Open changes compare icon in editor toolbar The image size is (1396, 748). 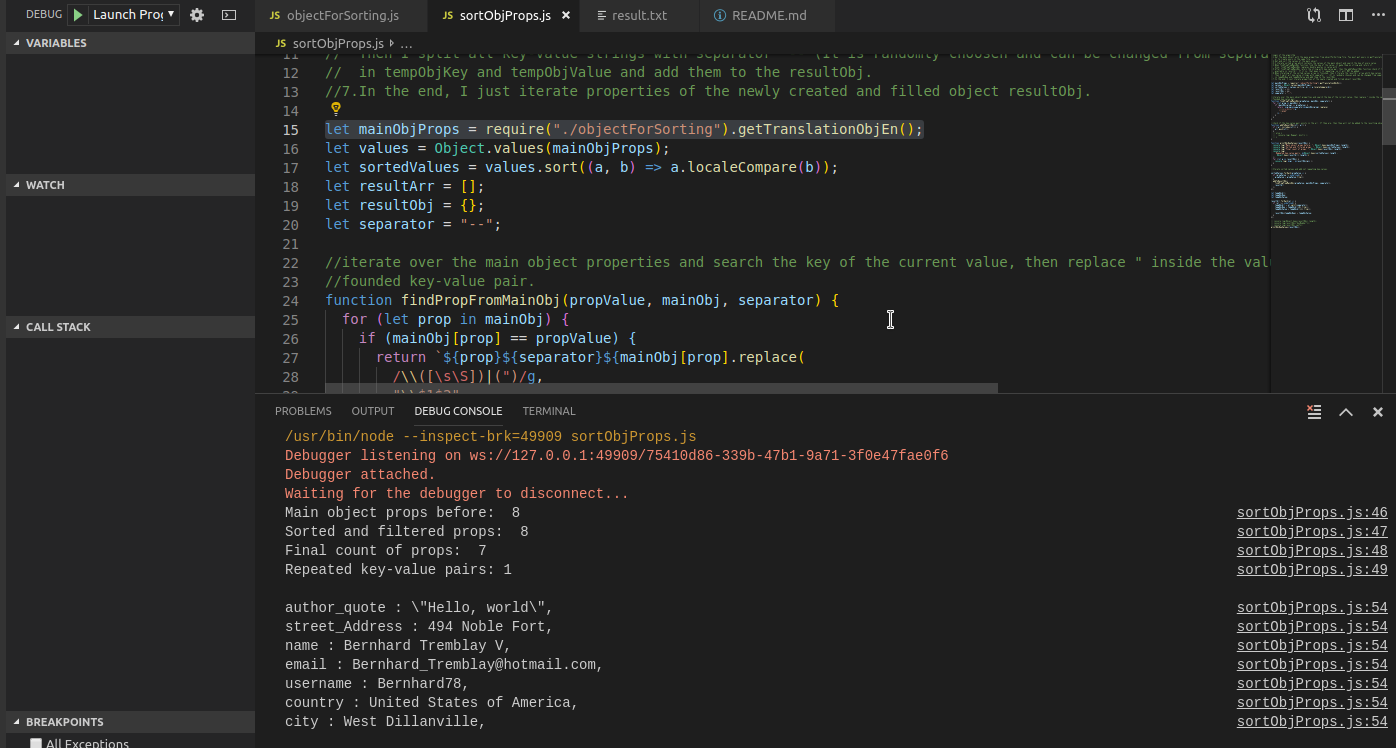coord(1314,15)
